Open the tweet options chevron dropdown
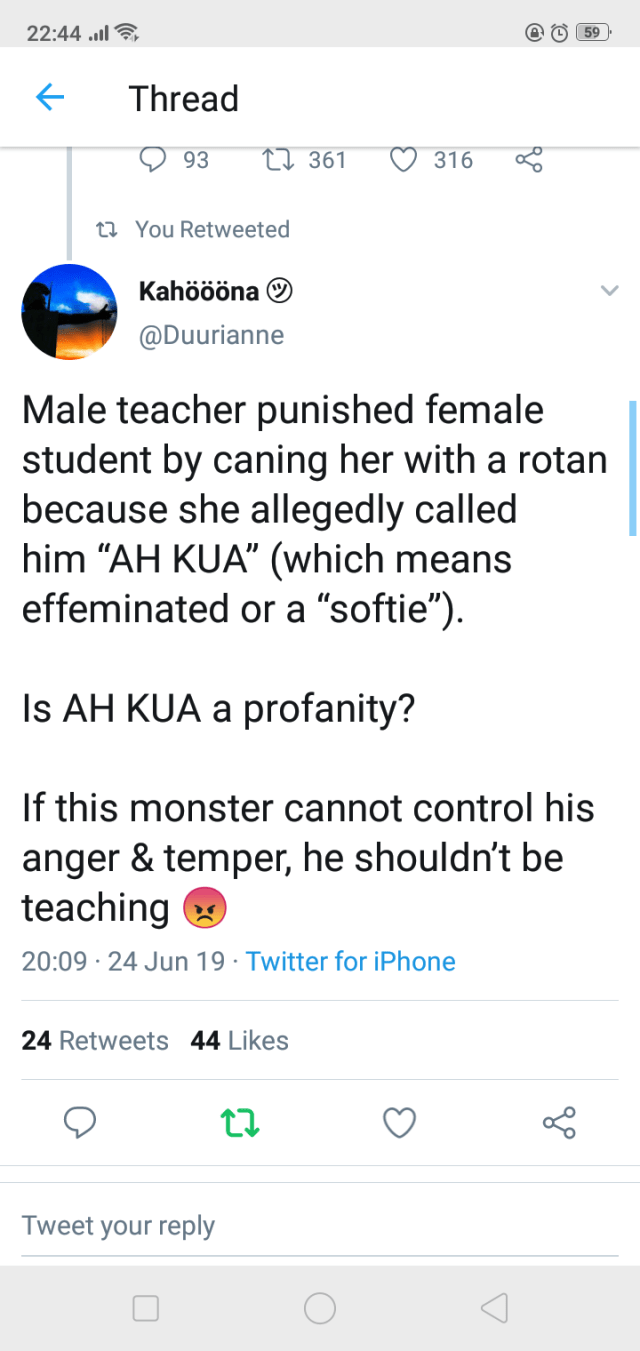The image size is (640, 1351). coord(609,291)
